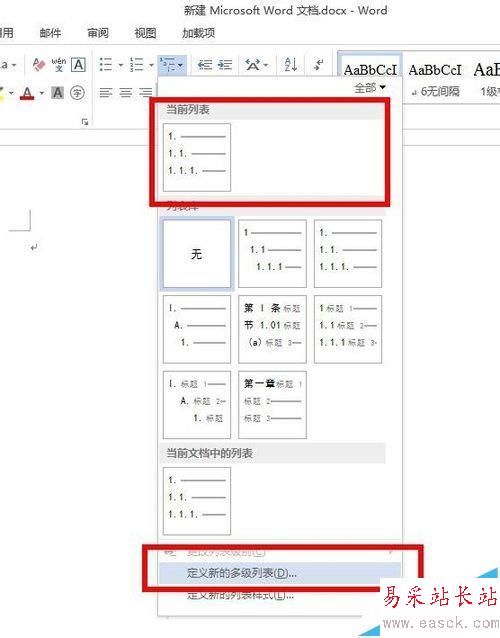Screen dimensions: 500x638
Task: Apply Character Shading gray A icon
Action: (57, 93)
